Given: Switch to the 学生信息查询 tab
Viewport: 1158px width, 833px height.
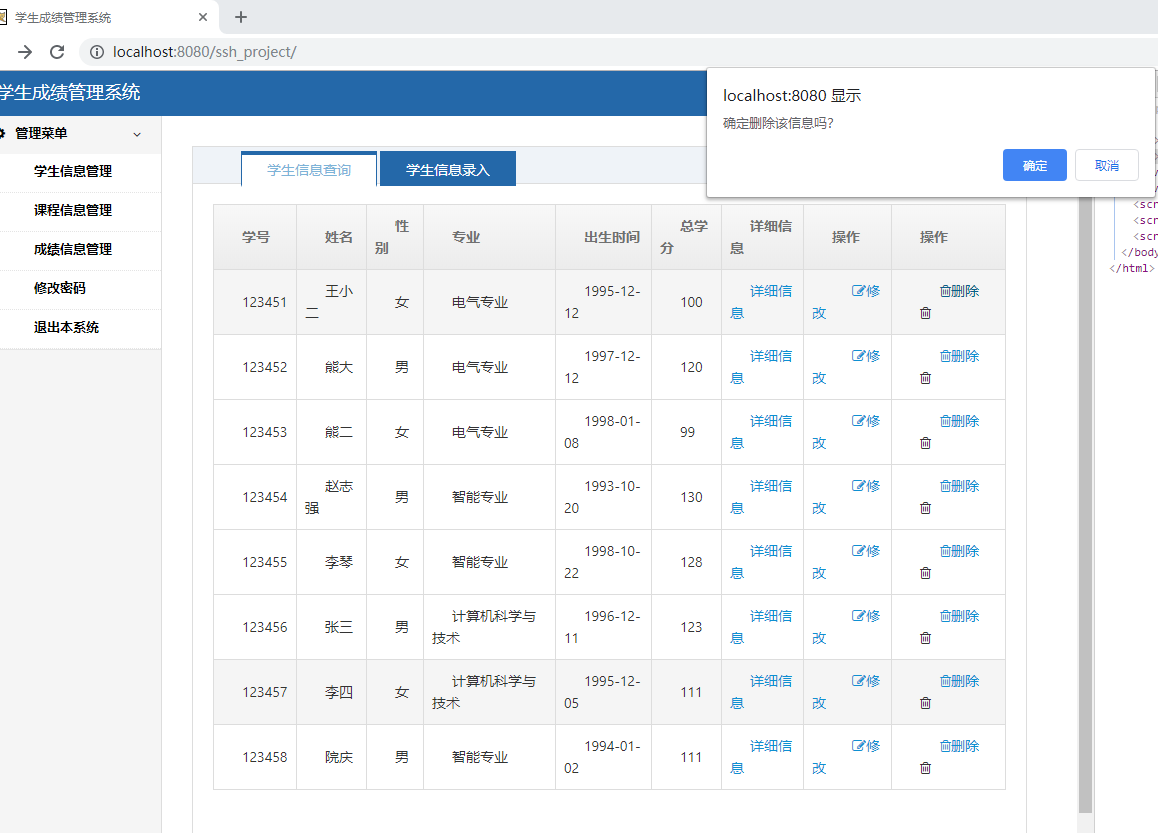Looking at the screenshot, I should [309, 170].
